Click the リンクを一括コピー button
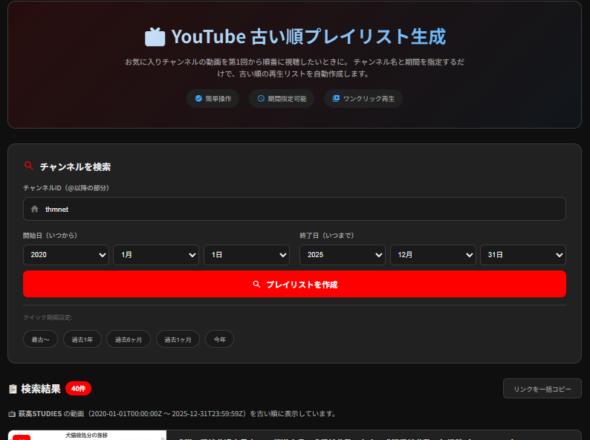Screen dimensions: 590x440 542,389
